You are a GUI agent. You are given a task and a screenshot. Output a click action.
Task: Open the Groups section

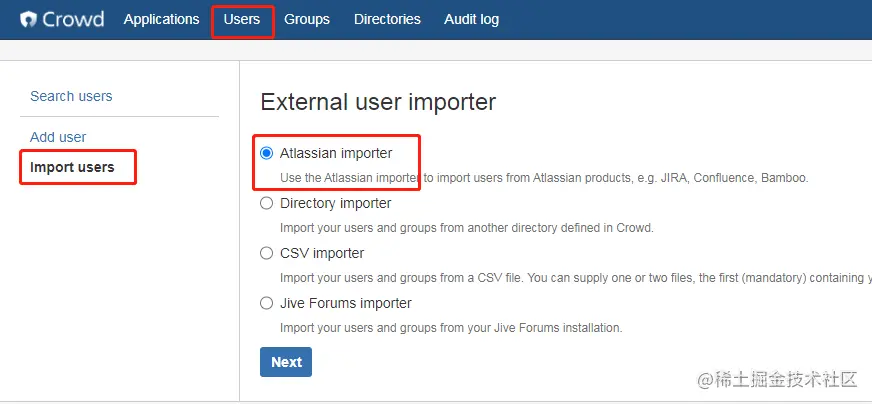point(306,19)
